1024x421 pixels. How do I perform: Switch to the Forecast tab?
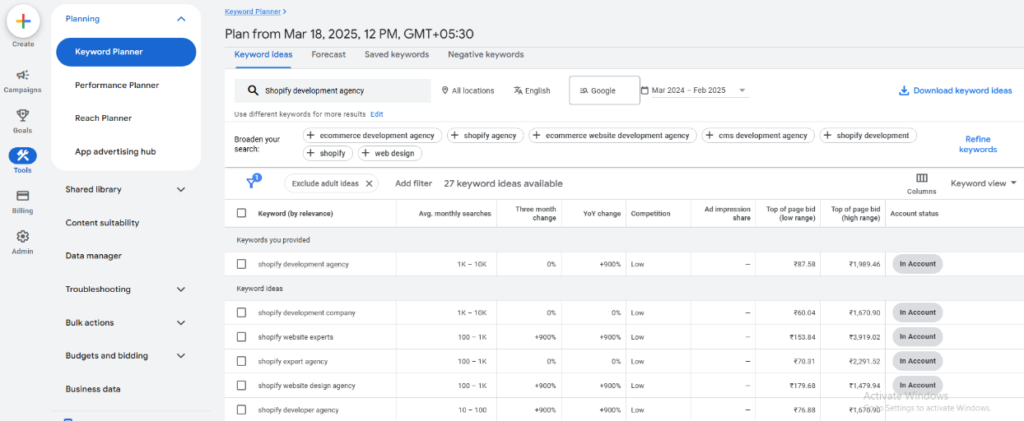tap(329, 55)
